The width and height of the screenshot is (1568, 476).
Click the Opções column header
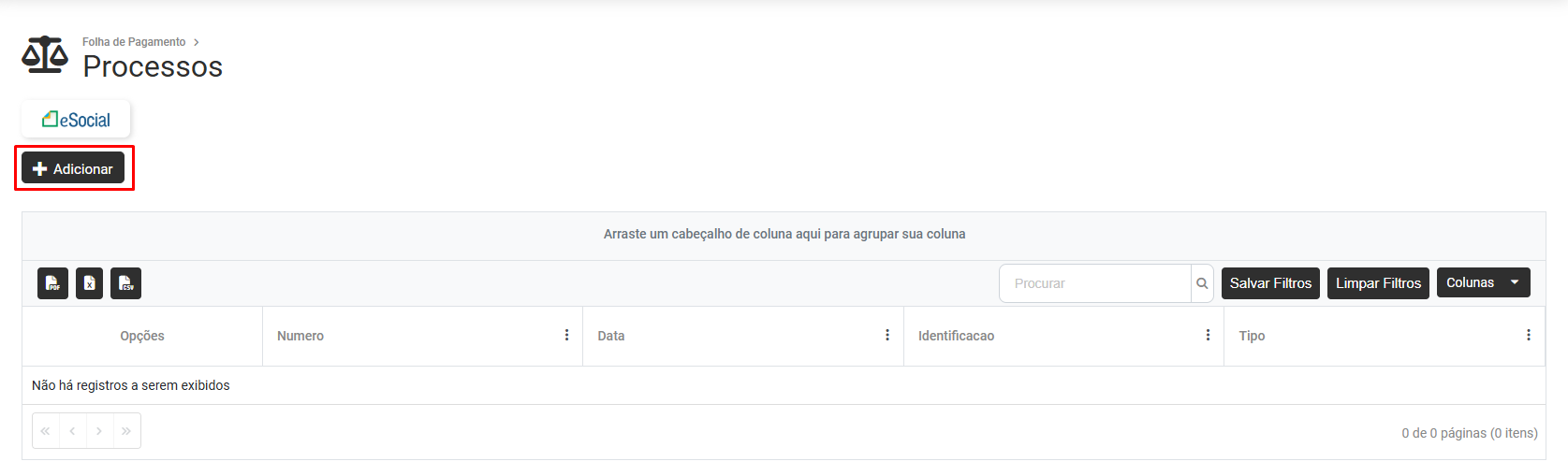coord(142,336)
